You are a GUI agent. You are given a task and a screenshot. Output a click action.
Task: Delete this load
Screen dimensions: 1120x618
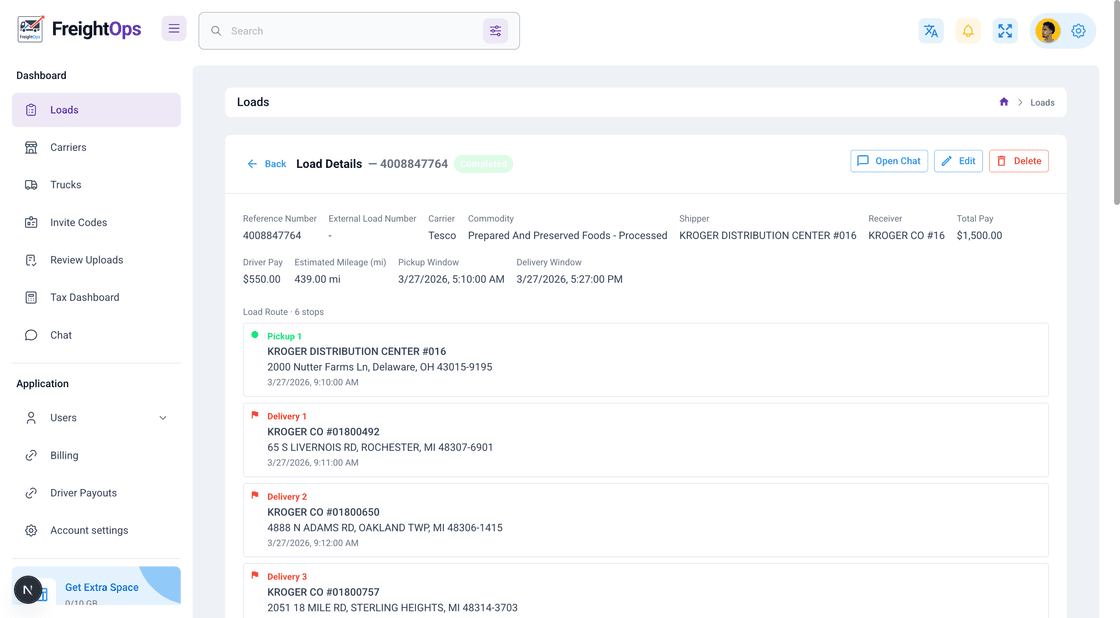click(x=1019, y=161)
